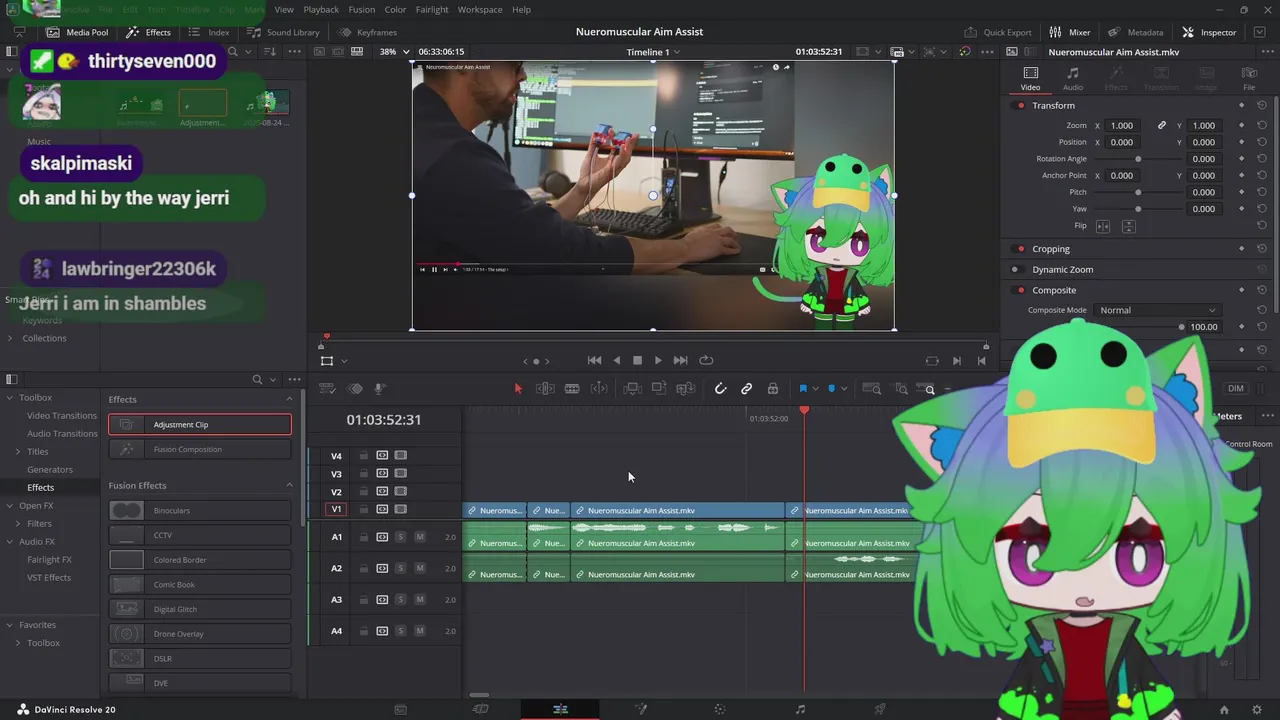
Task: Open the Timeline 1 name dropdown
Action: tap(653, 51)
